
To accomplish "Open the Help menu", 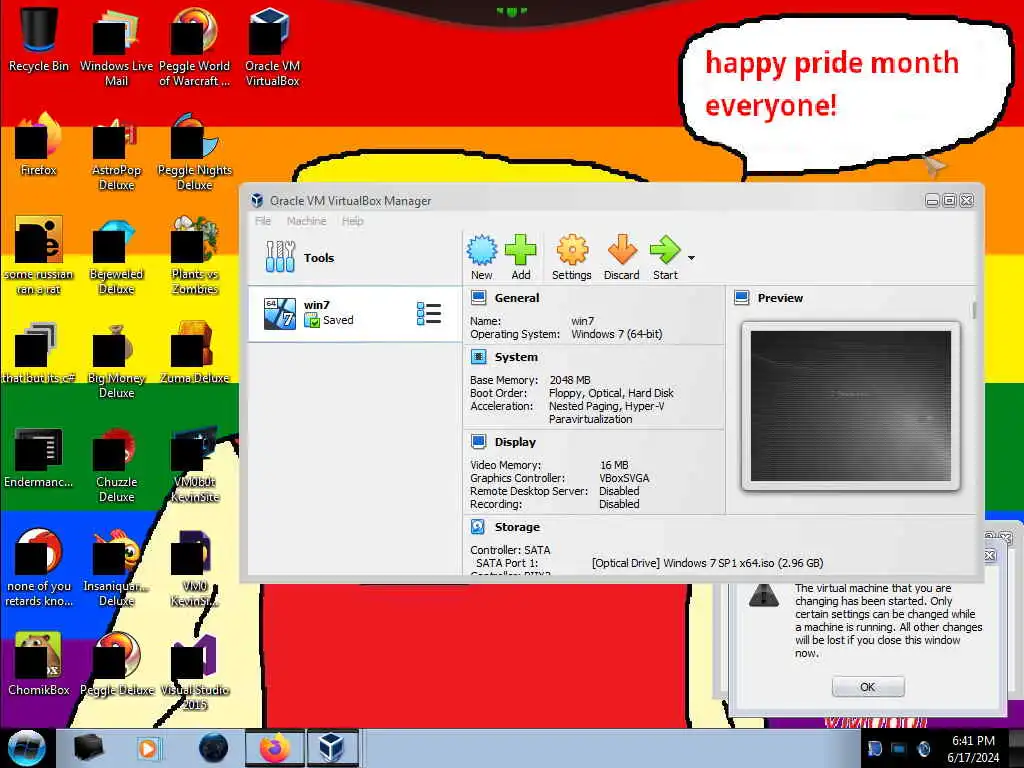I will 353,221.
